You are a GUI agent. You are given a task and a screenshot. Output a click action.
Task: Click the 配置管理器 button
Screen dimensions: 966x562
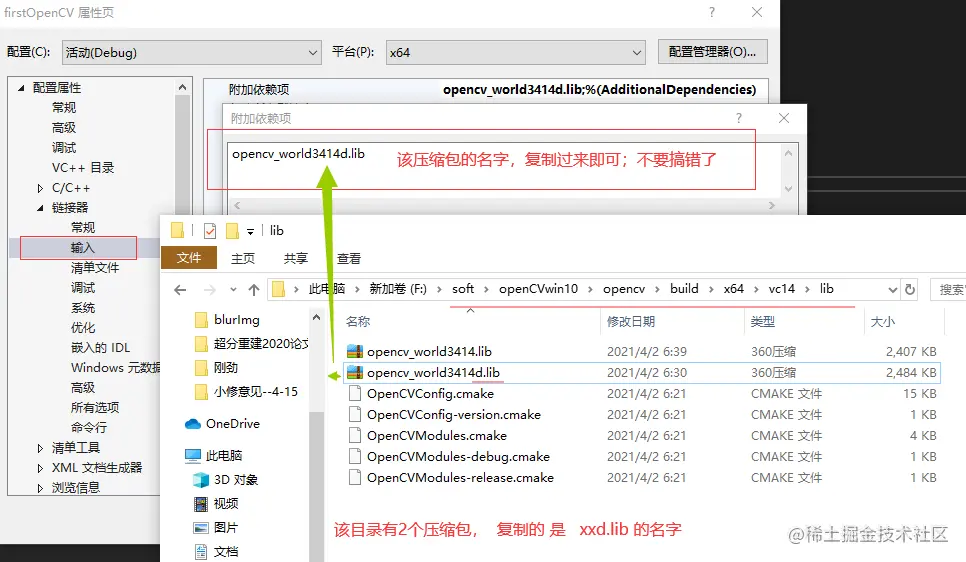click(713, 52)
